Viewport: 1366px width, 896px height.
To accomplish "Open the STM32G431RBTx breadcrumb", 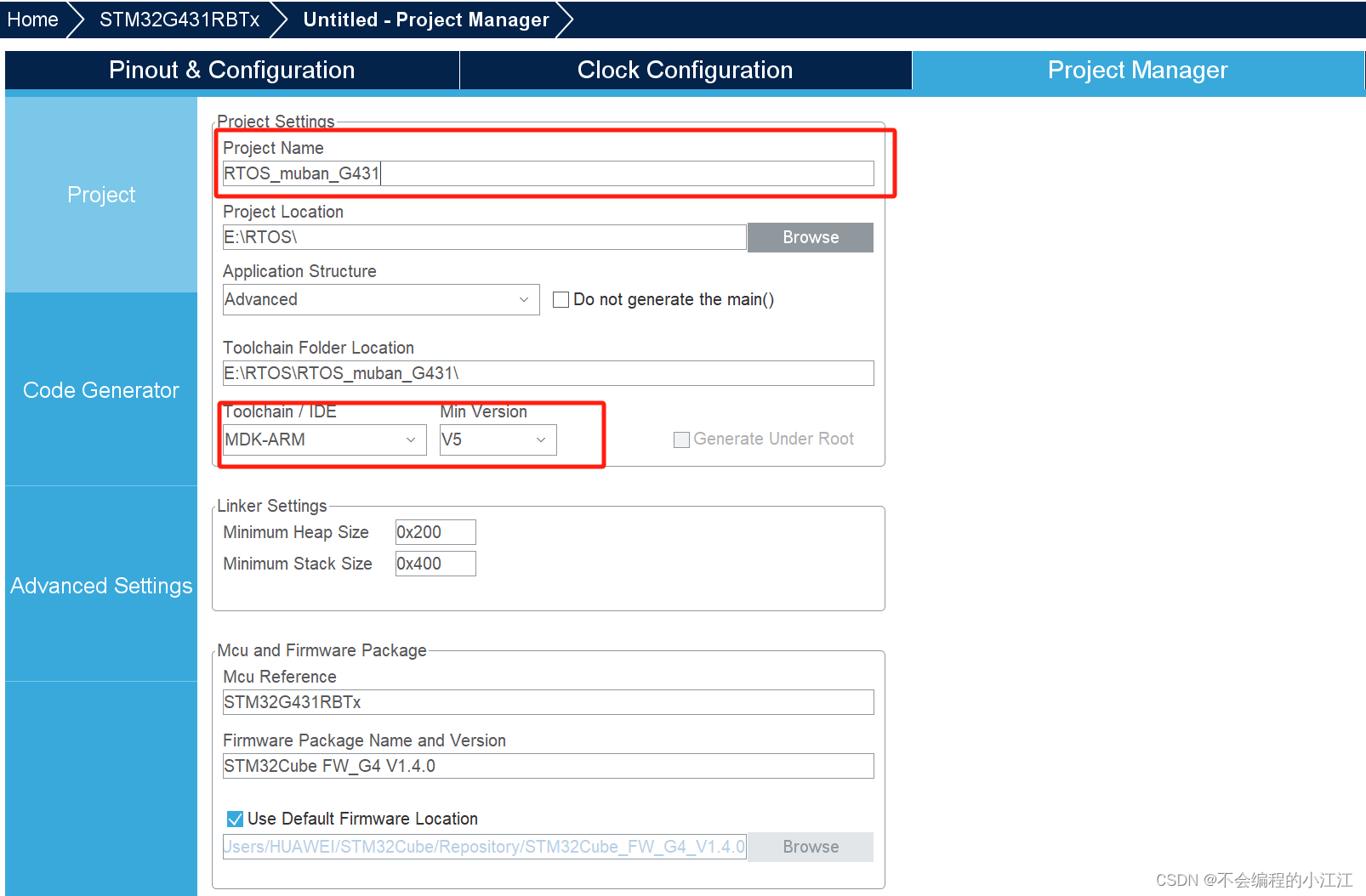I will pyautogui.click(x=179, y=20).
